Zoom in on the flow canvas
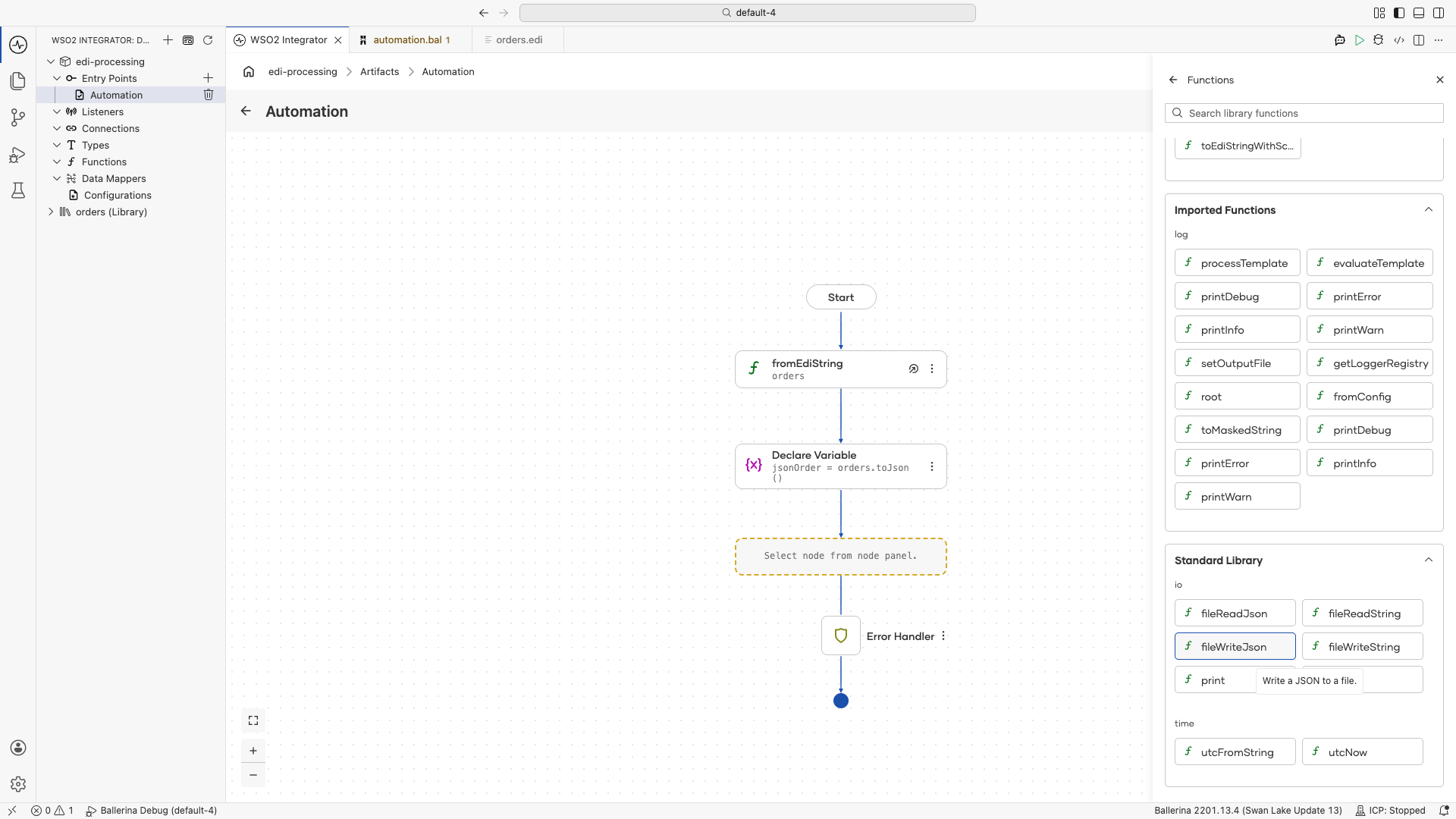Viewport: 1456px width, 819px height. pos(253,751)
